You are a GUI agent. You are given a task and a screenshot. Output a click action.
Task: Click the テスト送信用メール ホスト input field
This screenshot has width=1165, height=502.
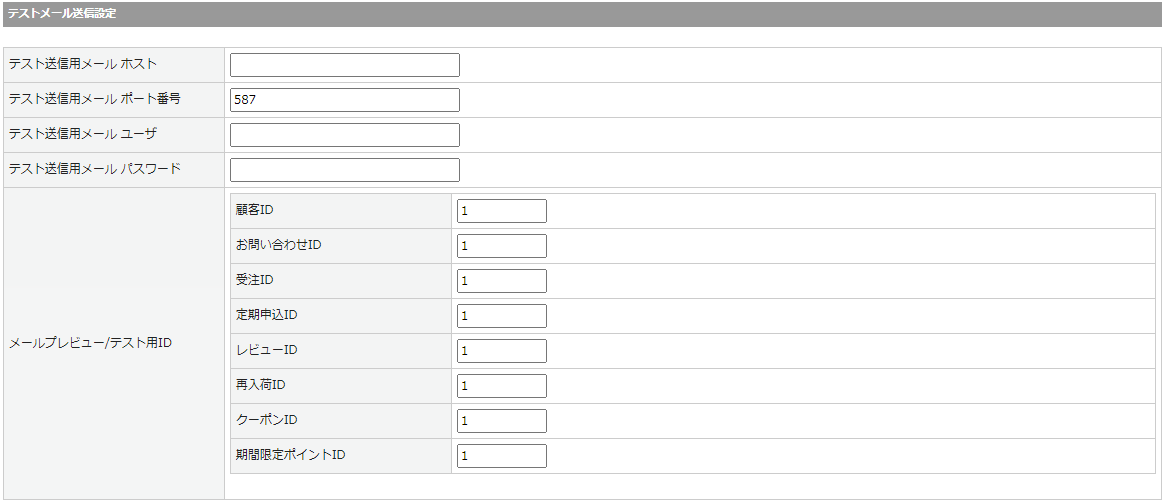[344, 65]
